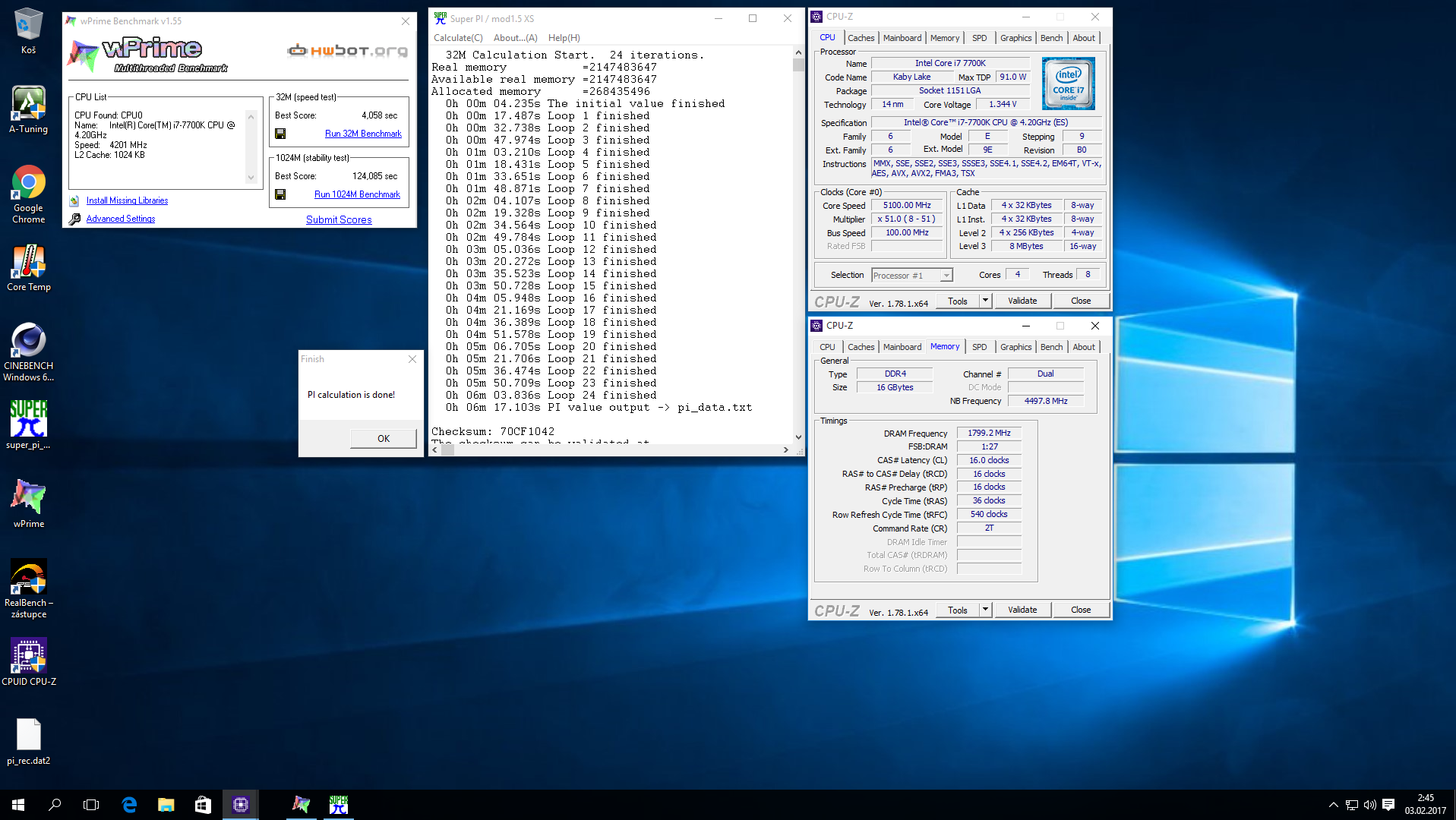Switch to Bench tab in top CPU-Z window
Image resolution: width=1456 pixels, height=820 pixels.
point(1051,38)
